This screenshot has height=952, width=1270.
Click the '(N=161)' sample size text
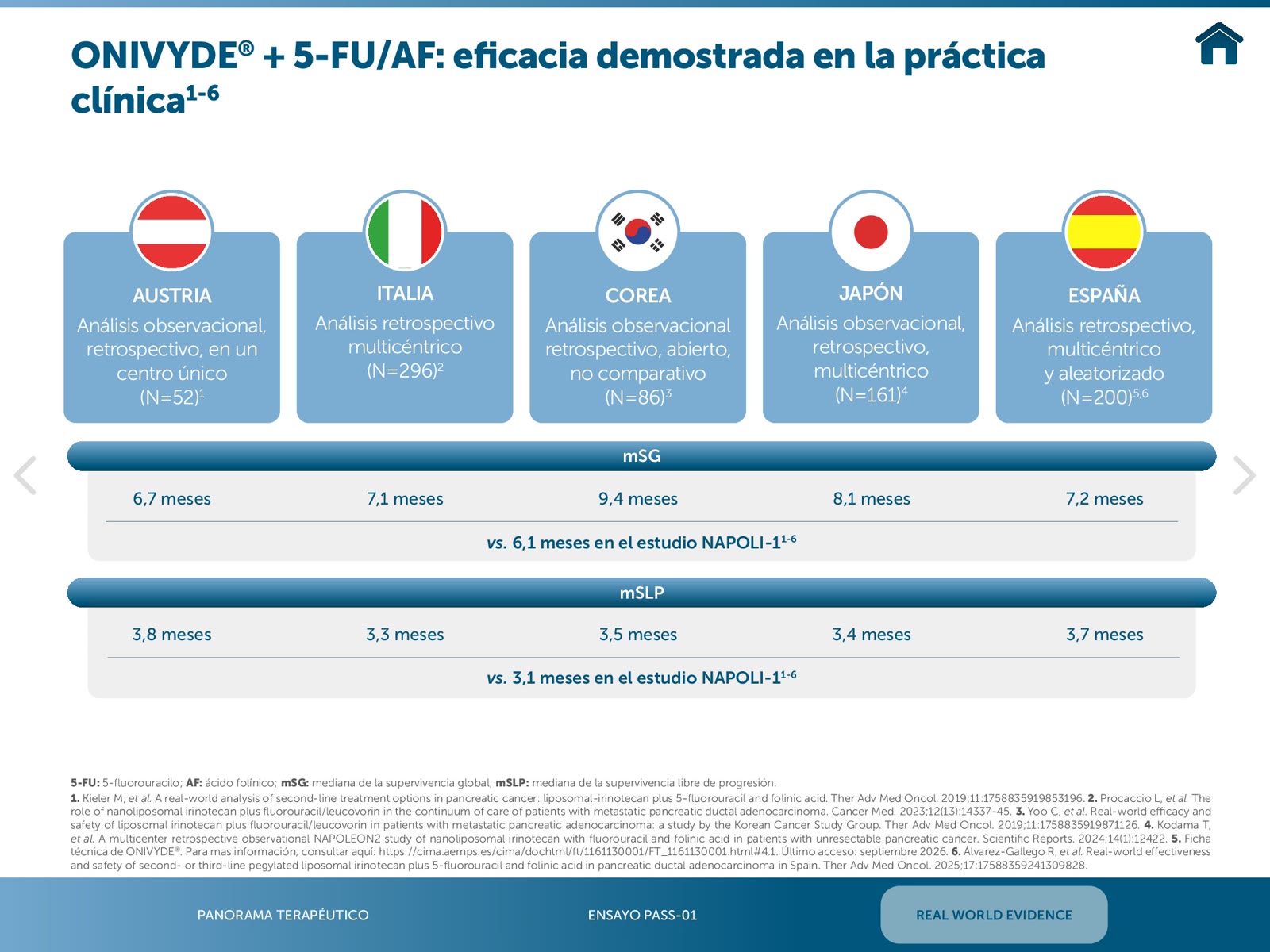tap(871, 394)
